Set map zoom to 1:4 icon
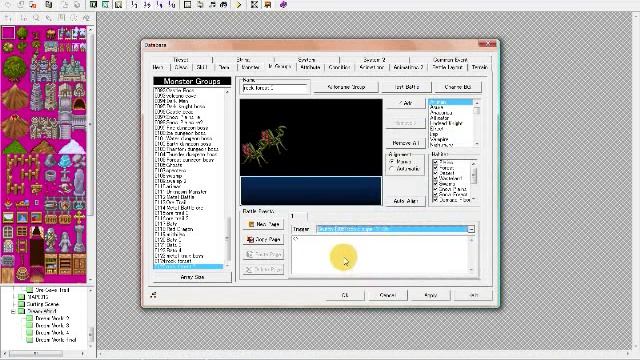The height and width of the screenshot is (360, 640). coord(160,5)
